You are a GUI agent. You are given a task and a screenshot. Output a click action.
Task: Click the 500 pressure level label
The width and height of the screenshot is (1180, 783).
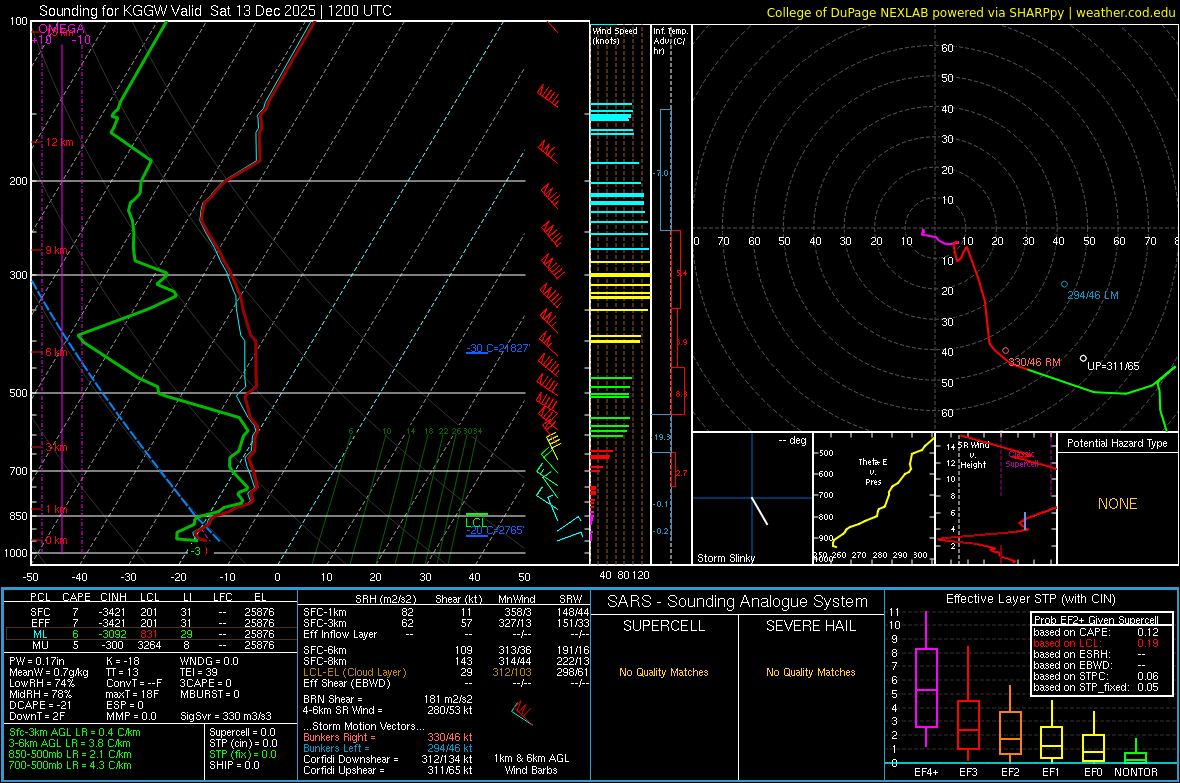coord(18,393)
